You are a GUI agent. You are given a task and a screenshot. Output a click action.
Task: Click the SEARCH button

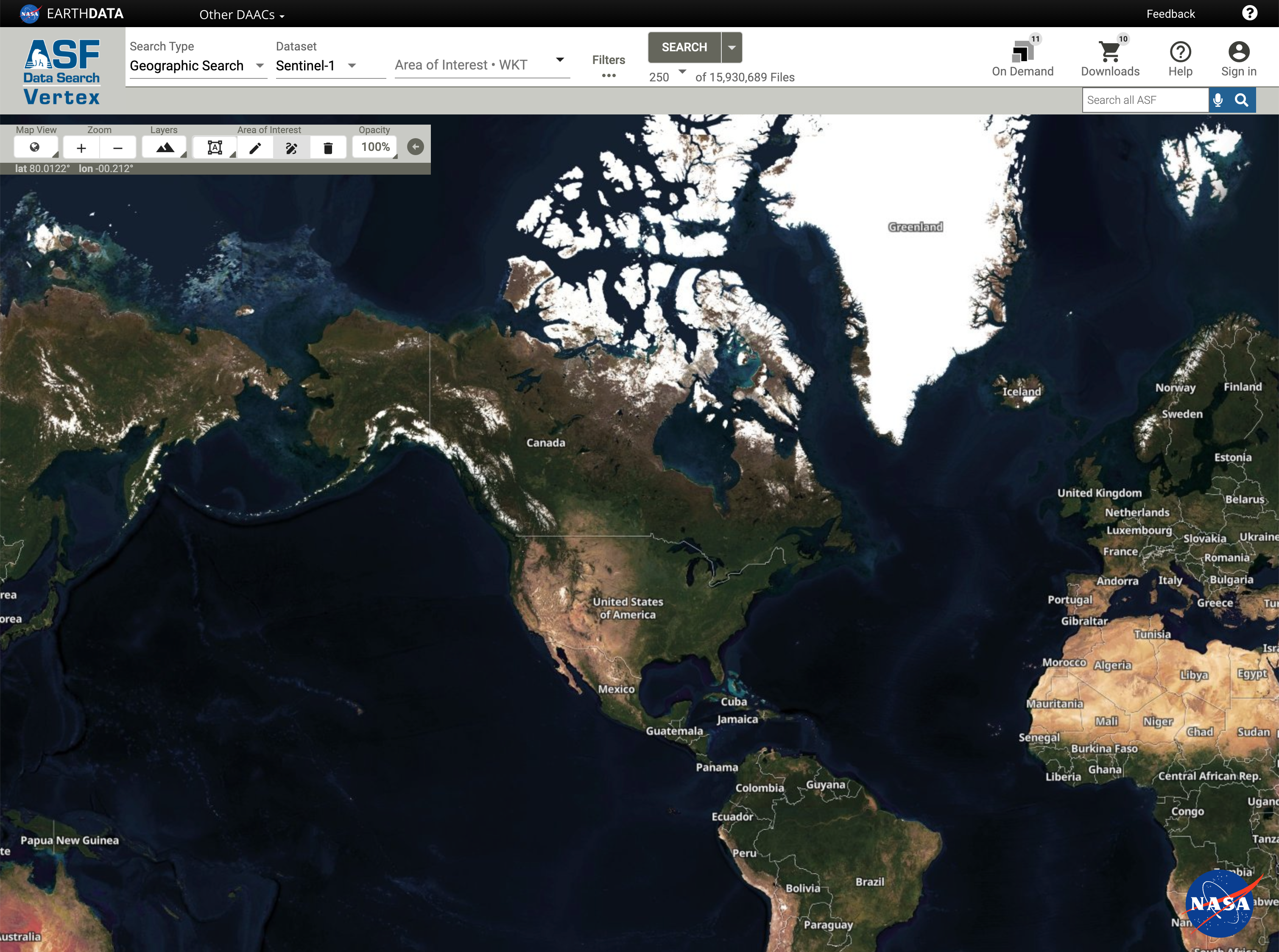click(x=684, y=47)
